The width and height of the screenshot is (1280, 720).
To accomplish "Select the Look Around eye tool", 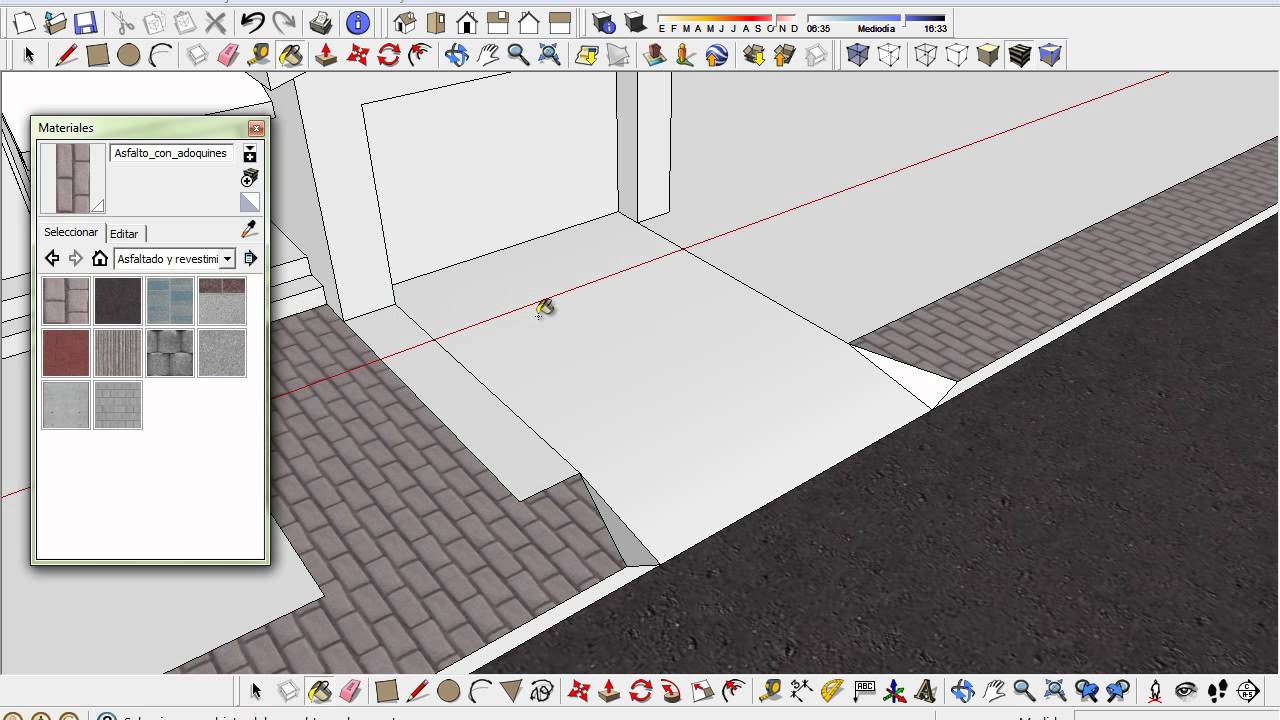I will click(1186, 690).
